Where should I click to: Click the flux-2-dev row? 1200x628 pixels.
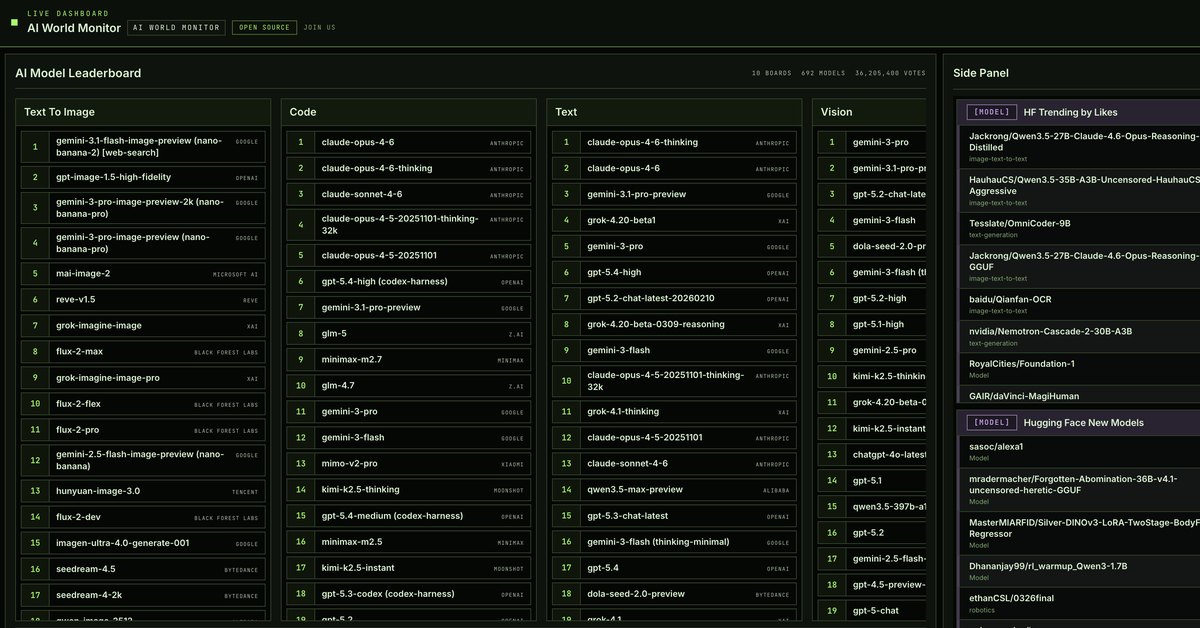[x=142, y=517]
